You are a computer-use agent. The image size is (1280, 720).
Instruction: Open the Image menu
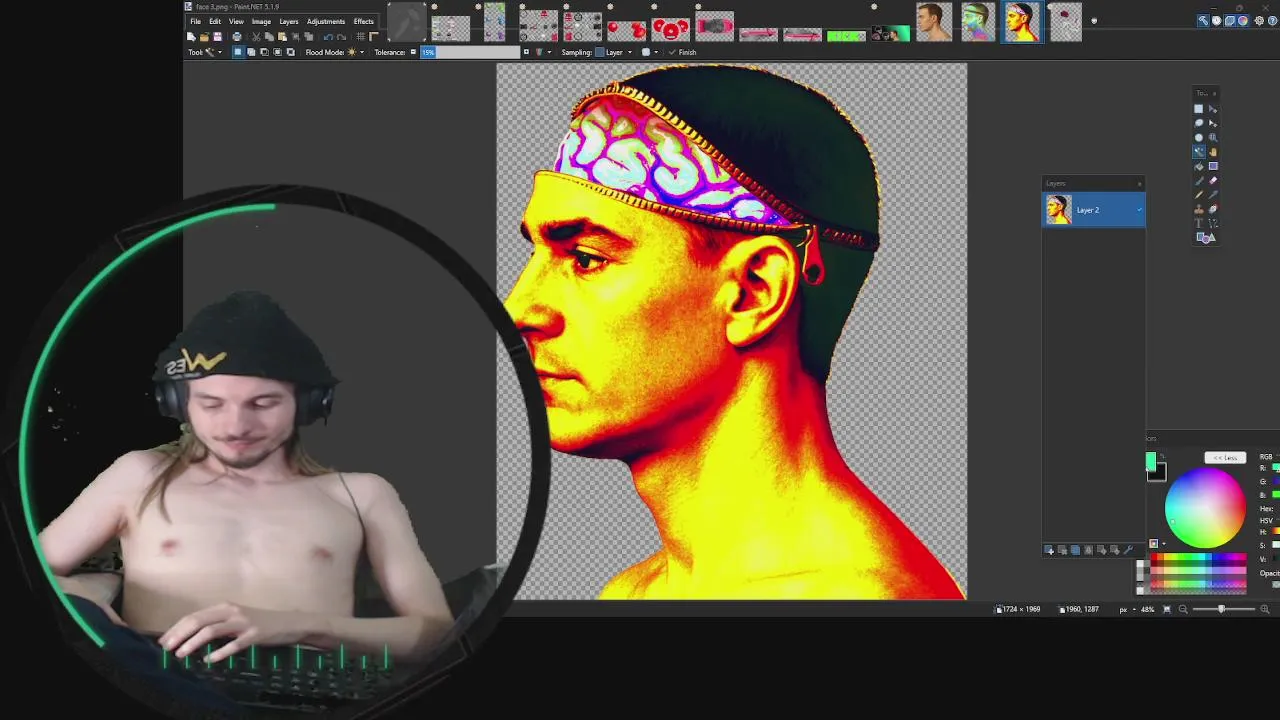pyautogui.click(x=261, y=21)
